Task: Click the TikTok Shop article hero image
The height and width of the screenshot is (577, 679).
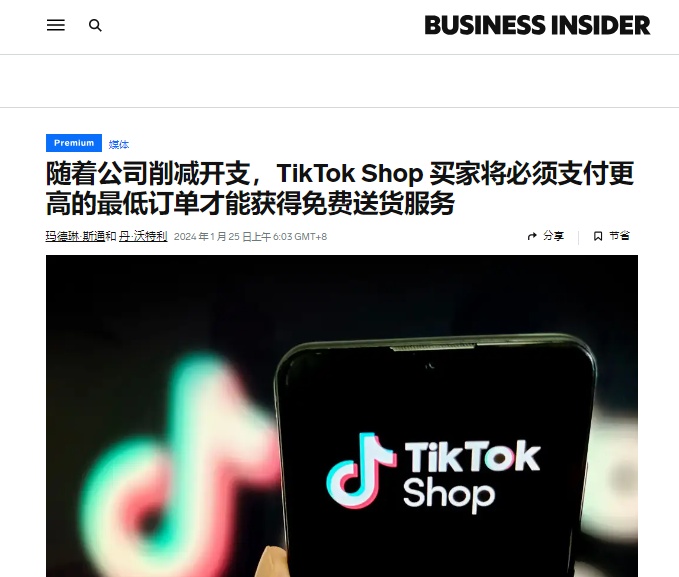Action: 342,416
